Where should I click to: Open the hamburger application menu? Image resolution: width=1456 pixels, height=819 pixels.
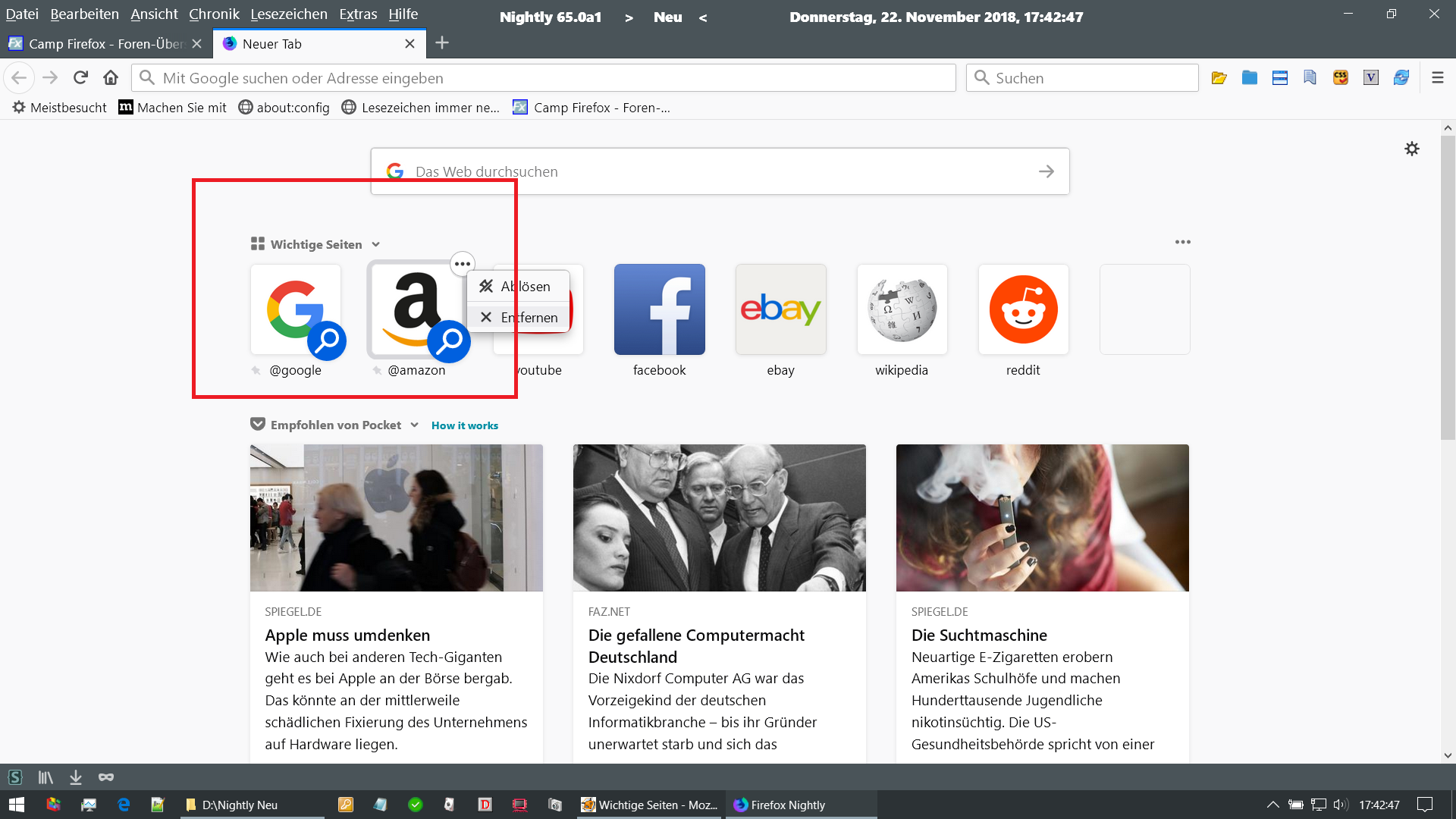pos(1437,77)
